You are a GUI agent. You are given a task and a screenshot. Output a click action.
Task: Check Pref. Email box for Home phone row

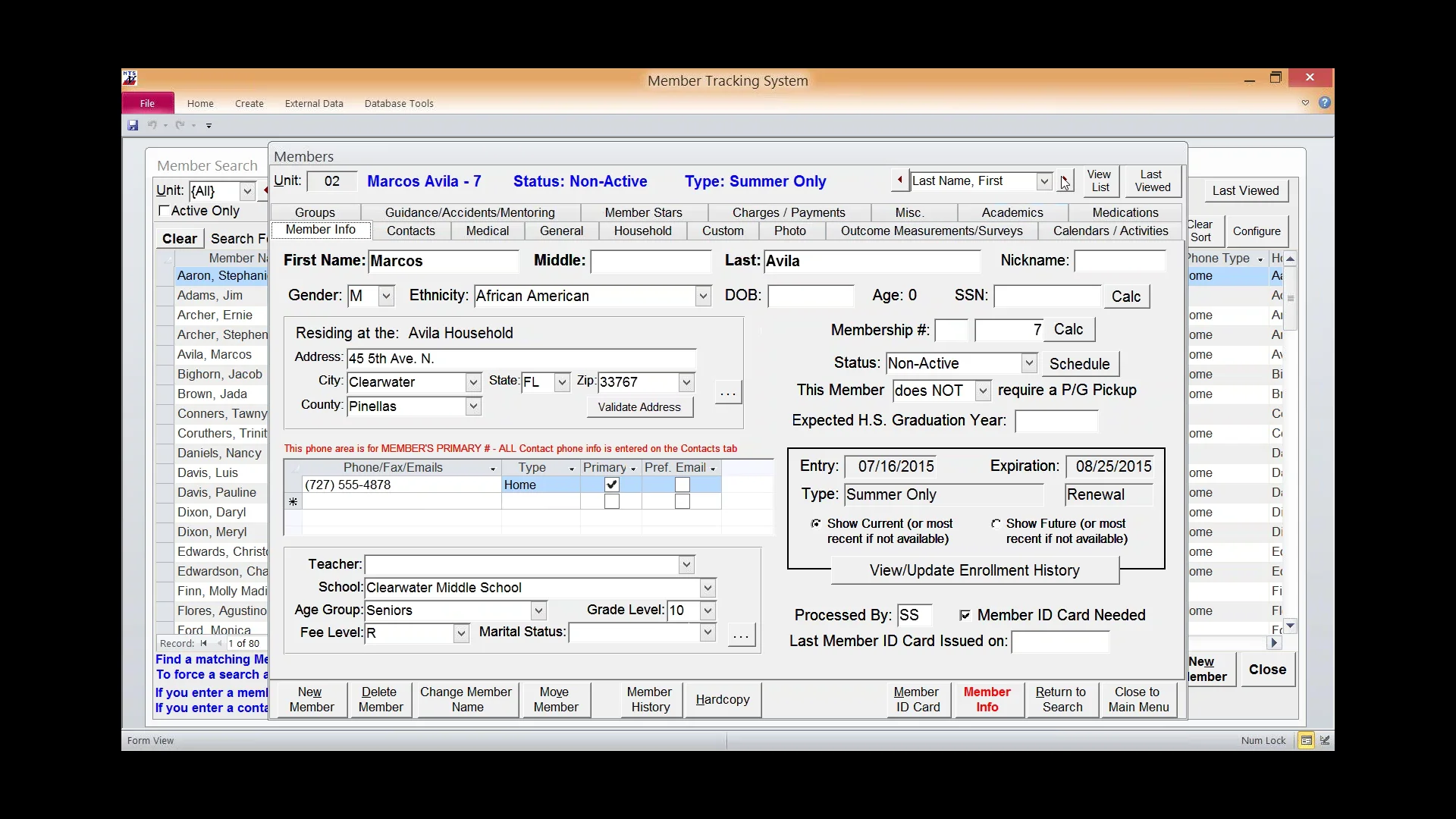pos(682,485)
